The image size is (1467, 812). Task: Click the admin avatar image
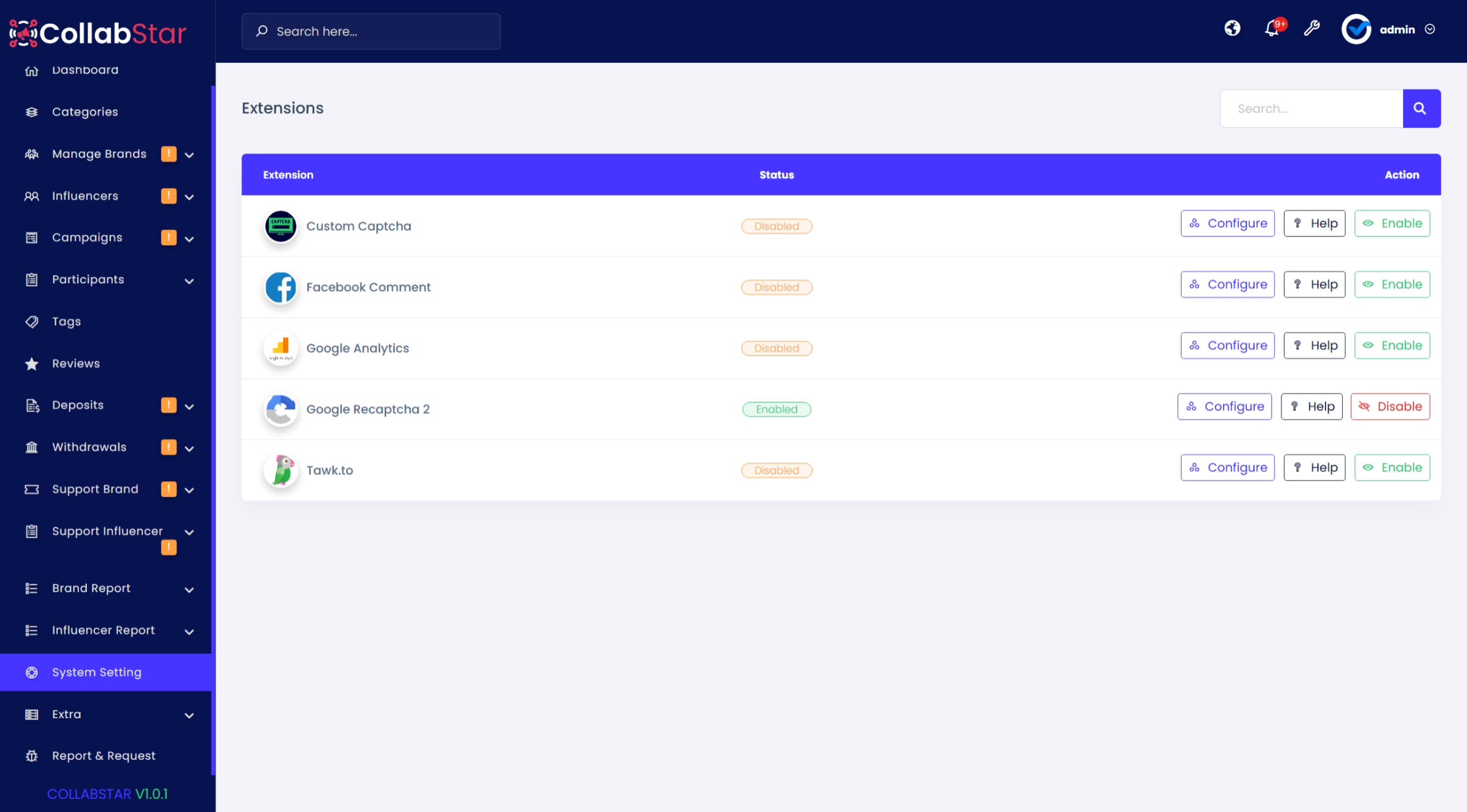[x=1356, y=29]
